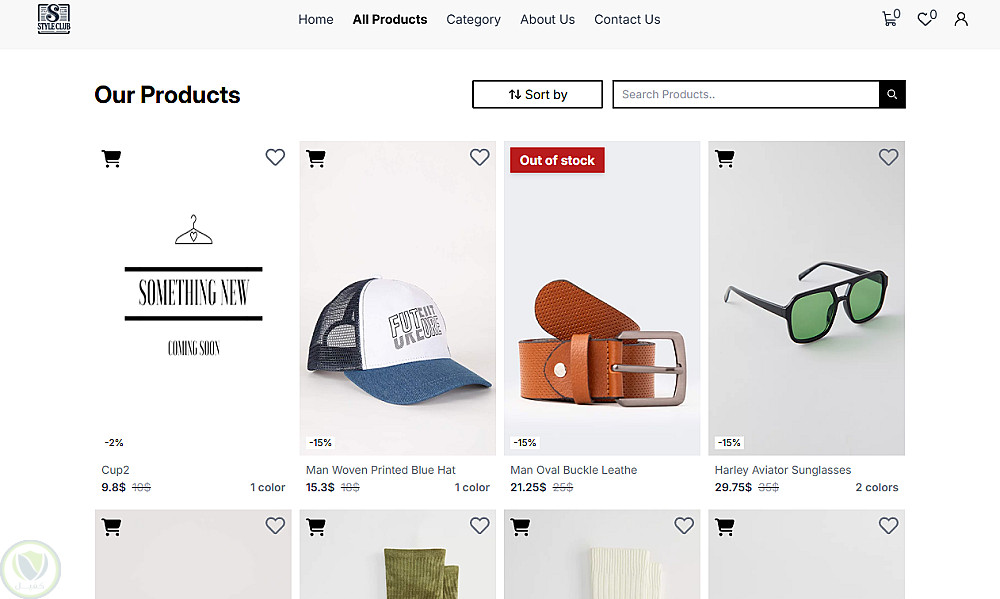The image size is (1000, 599).
Task: Open the Man Oval Buckle Leathe link
Action: click(x=573, y=470)
